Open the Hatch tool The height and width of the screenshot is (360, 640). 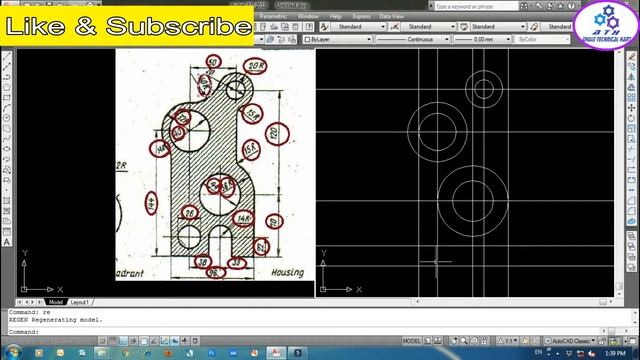click(x=7, y=200)
